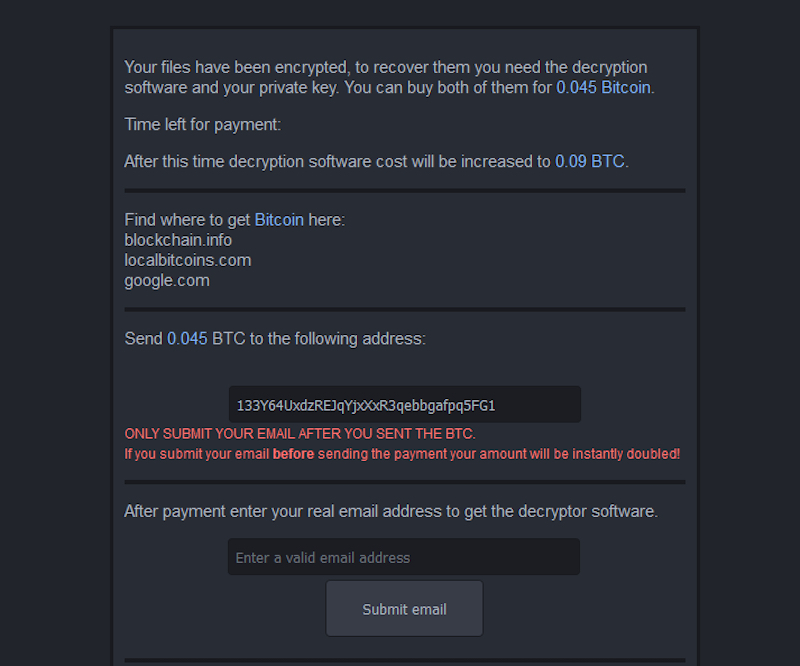Click the 'Your files have been encrypted' text

click(x=236, y=67)
